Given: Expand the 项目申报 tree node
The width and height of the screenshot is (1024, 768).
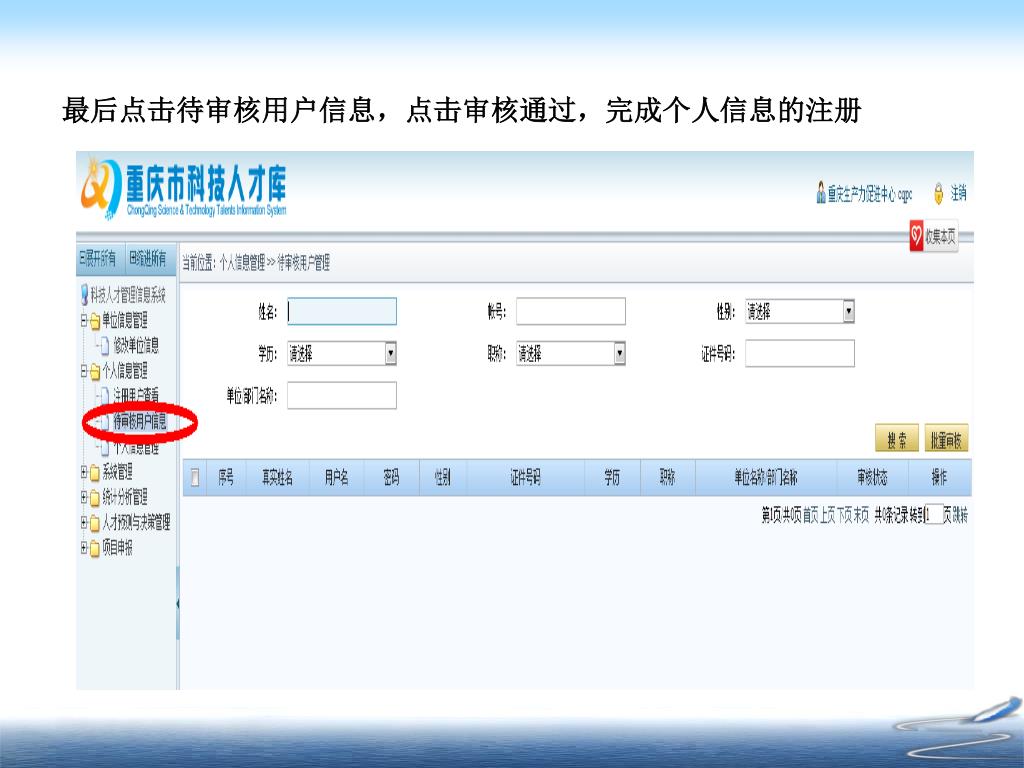Looking at the screenshot, I should pos(84,547).
